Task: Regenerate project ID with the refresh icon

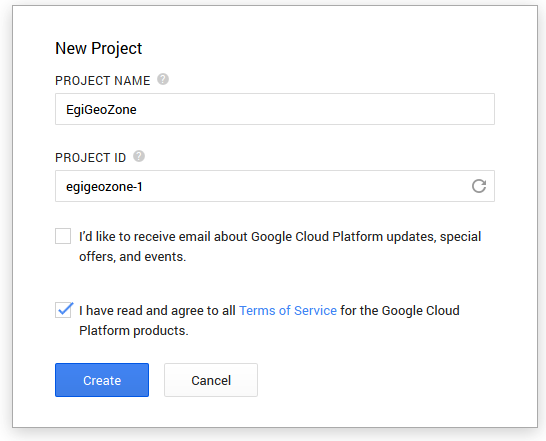Action: pos(479,186)
